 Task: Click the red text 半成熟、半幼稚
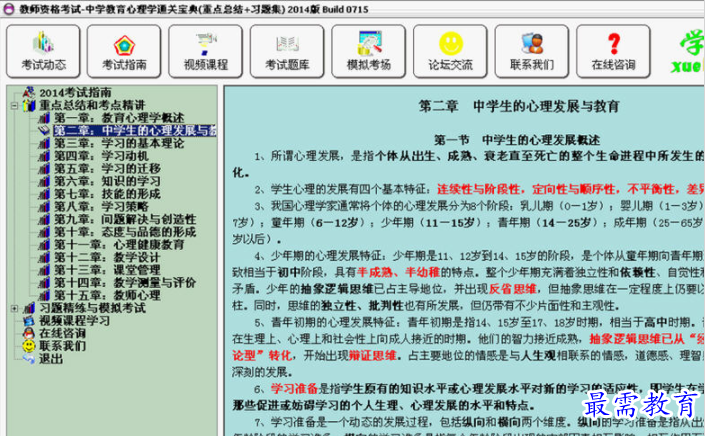point(398,272)
